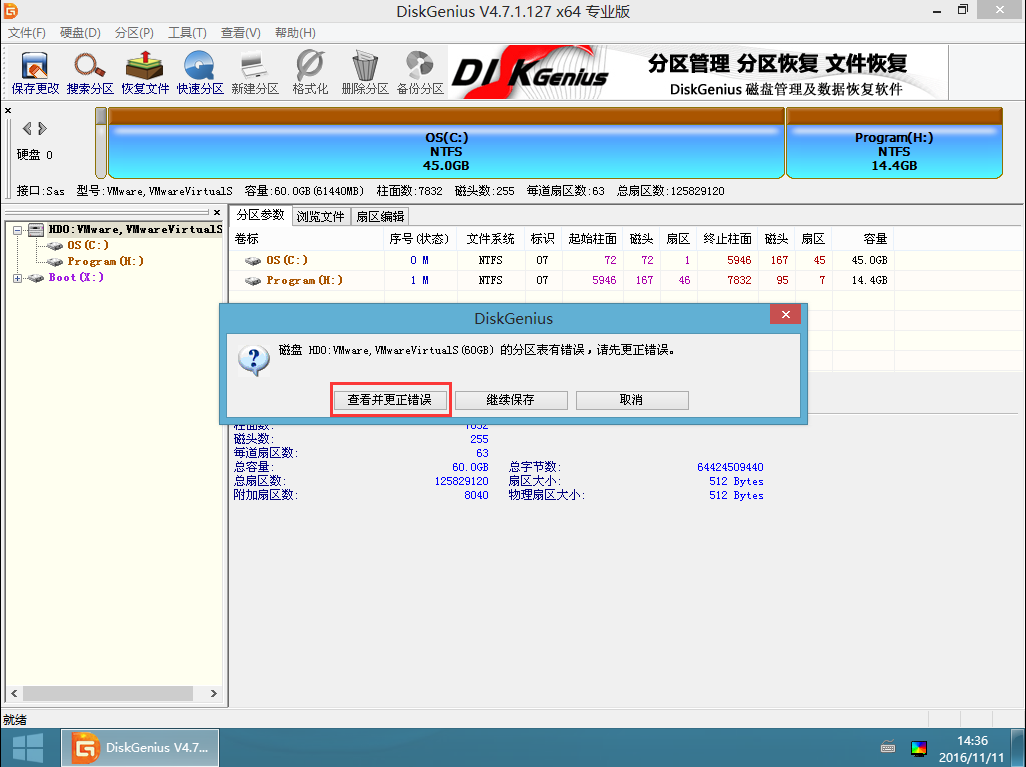Click the DiskGenius taskbar button
1026x767 pixels.
point(140,747)
